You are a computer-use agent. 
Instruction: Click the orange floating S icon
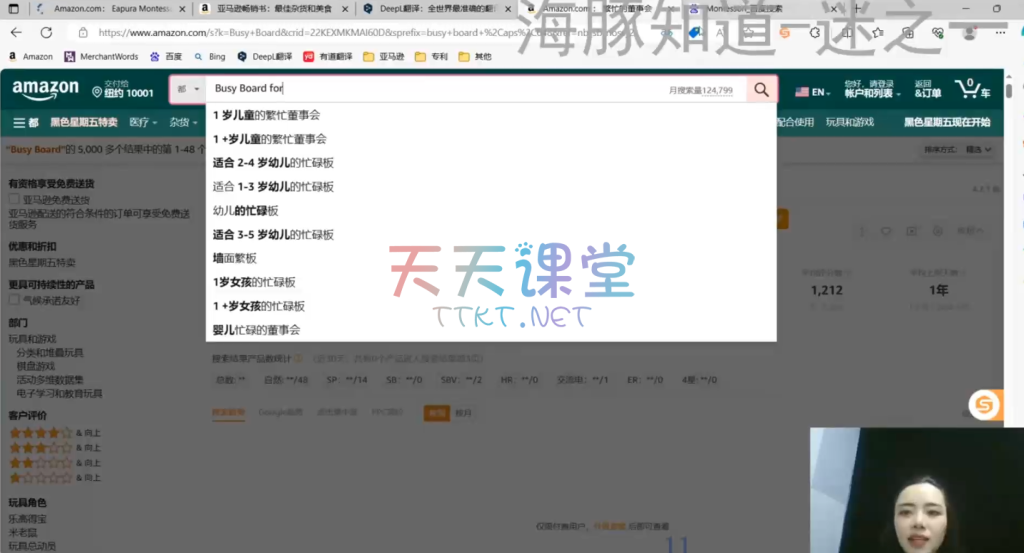tap(985, 405)
